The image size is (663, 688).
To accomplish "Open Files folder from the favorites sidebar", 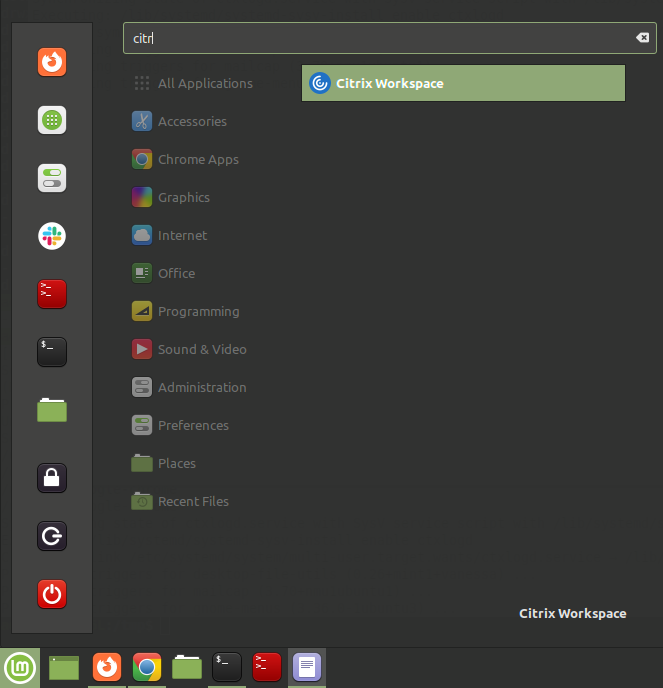I will (52, 410).
